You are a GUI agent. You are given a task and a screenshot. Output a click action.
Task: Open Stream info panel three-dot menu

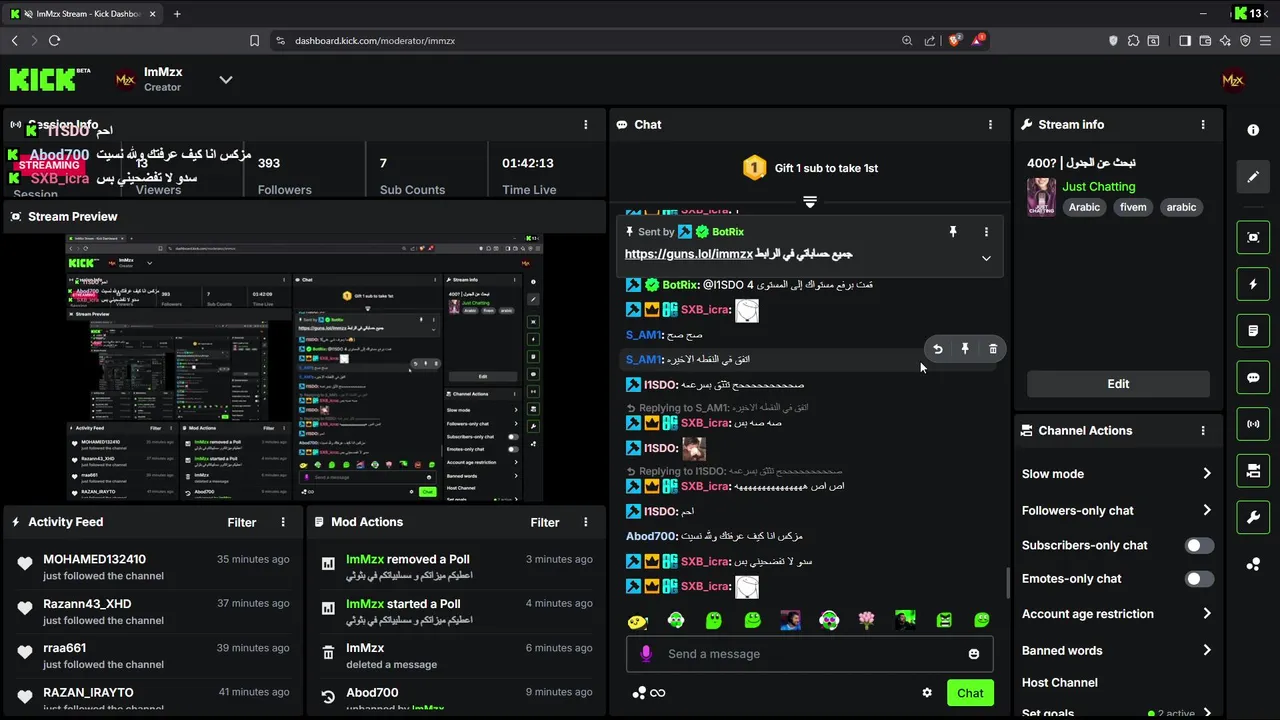click(x=1203, y=125)
